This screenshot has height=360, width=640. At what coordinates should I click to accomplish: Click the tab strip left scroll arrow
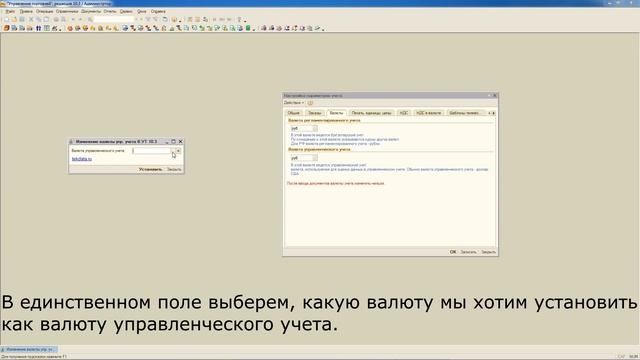coord(490,113)
